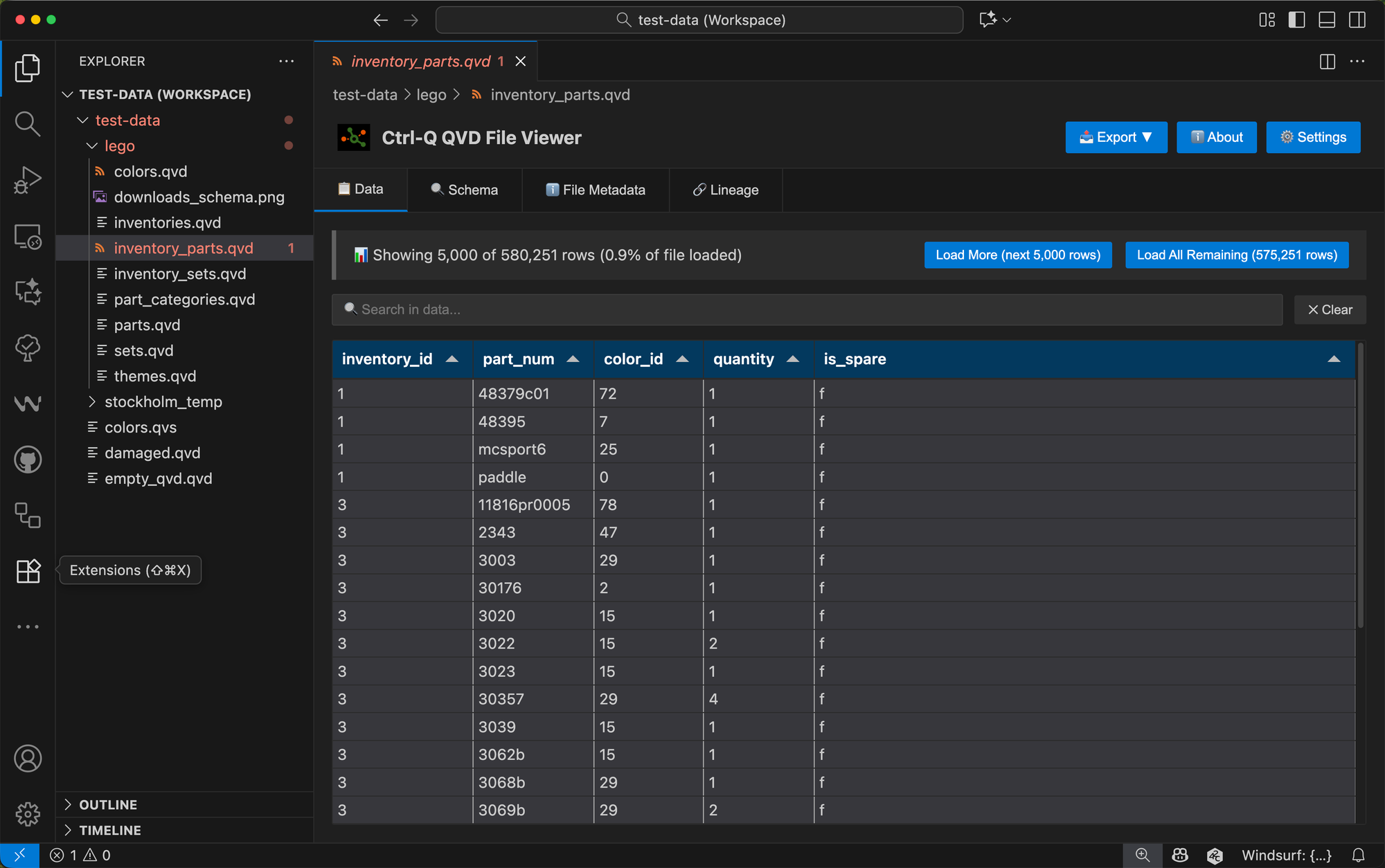Click Load All Remaining rows button
1385x868 pixels.
coord(1236,255)
